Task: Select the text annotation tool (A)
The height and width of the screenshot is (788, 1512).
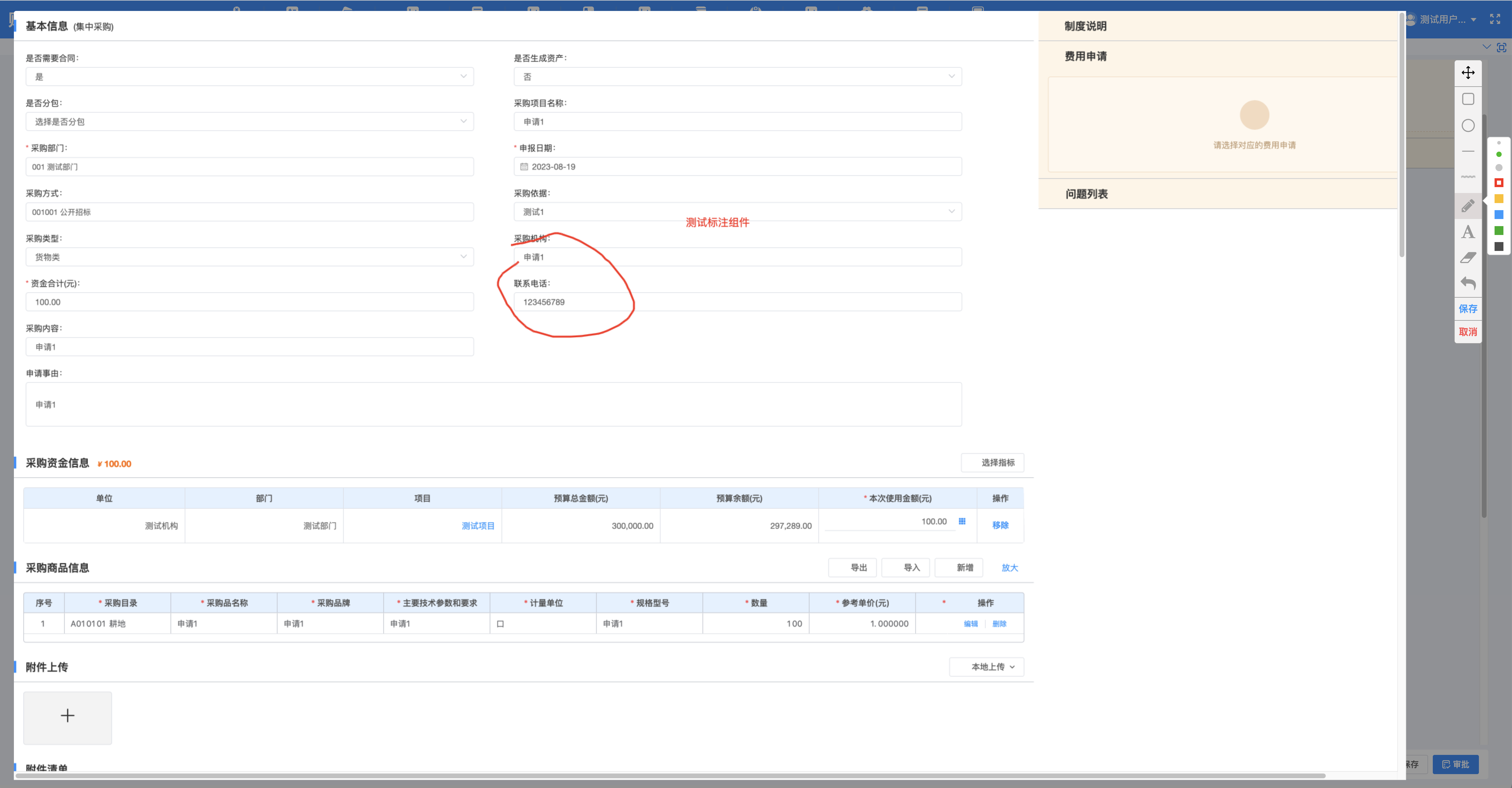Action: (x=1467, y=232)
